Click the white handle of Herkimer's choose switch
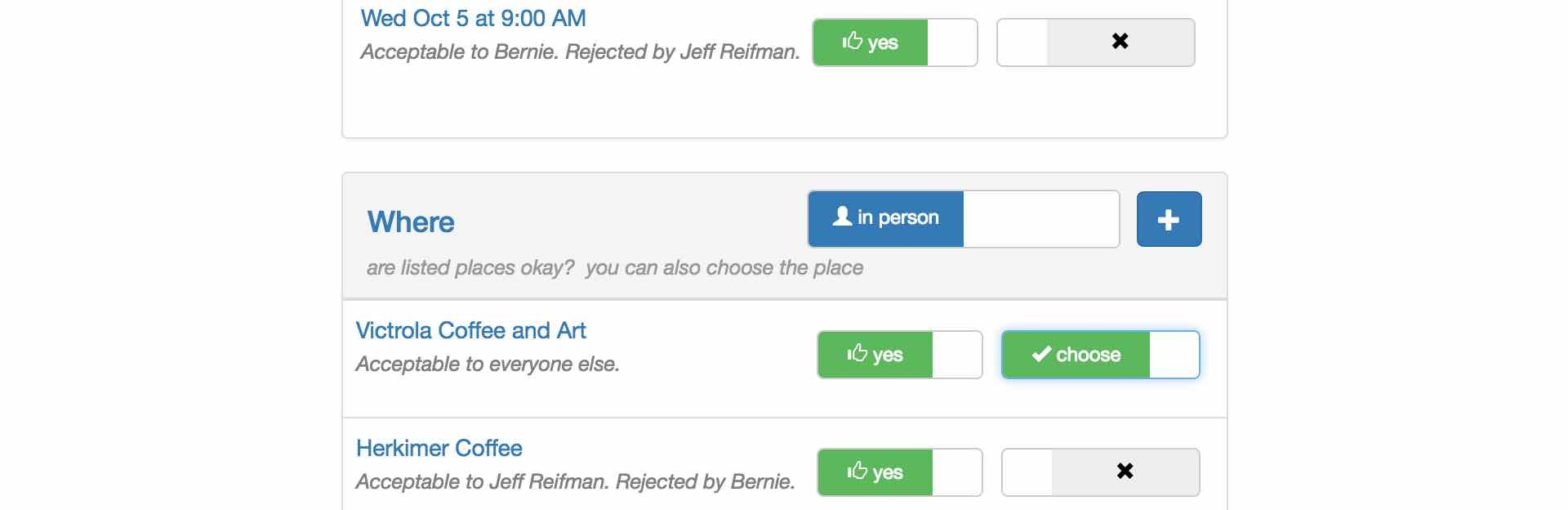The image size is (1568, 510). (x=1027, y=472)
